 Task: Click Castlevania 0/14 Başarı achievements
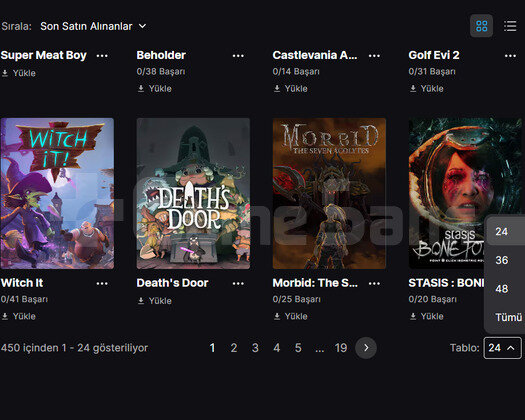pyautogui.click(x=296, y=72)
